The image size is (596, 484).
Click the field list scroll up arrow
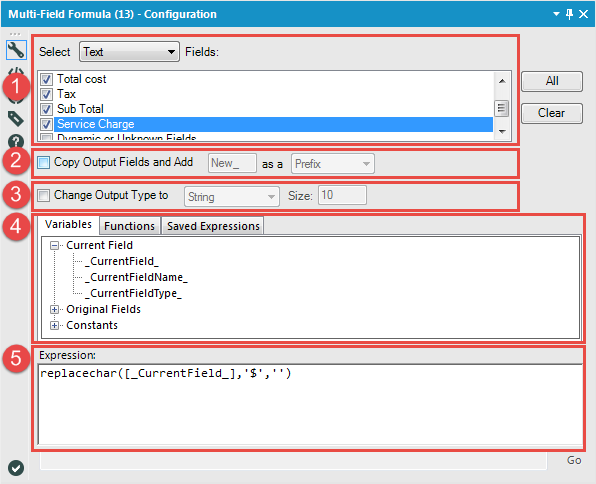(x=502, y=81)
